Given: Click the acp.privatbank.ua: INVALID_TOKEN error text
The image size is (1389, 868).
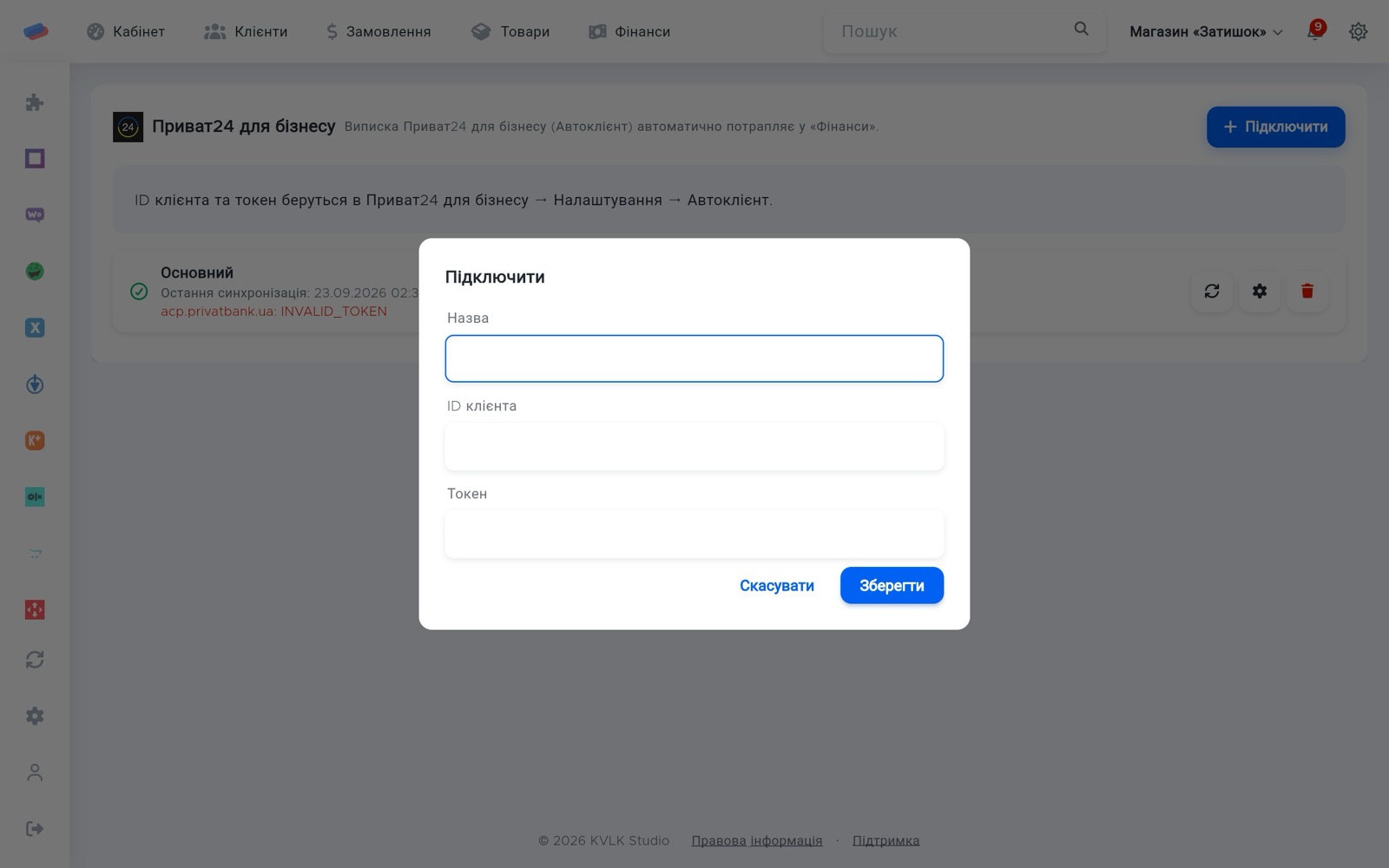Looking at the screenshot, I should pos(273,311).
